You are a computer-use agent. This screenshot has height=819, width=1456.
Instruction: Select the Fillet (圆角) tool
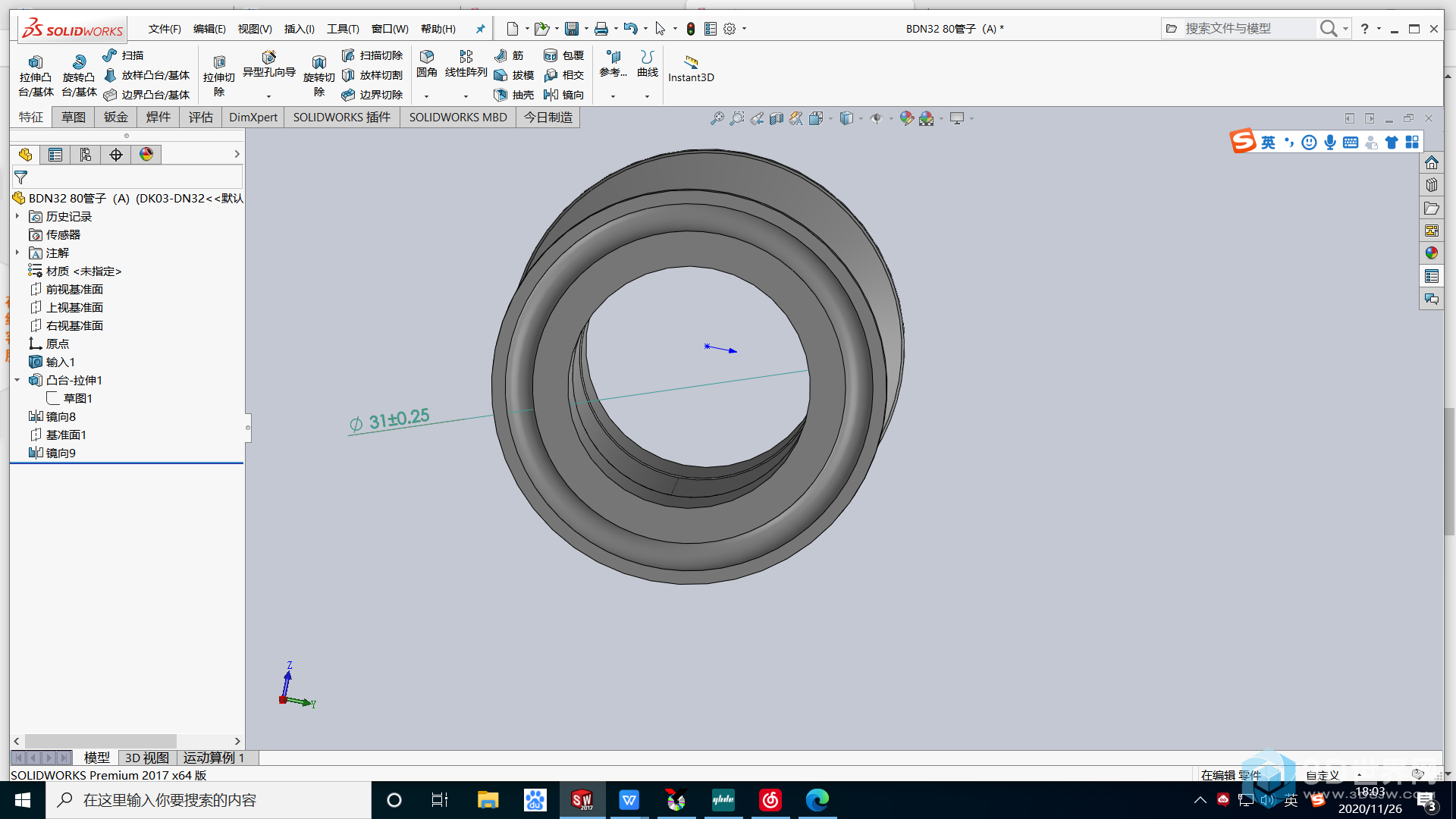pos(427,64)
